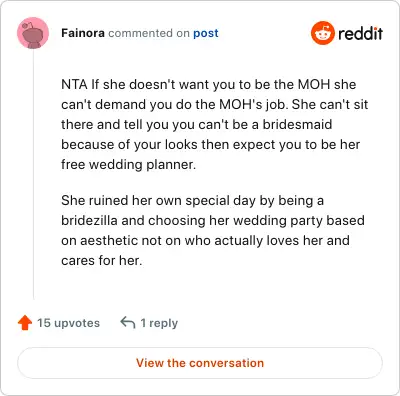Open the Fainora username link

pos(83,33)
